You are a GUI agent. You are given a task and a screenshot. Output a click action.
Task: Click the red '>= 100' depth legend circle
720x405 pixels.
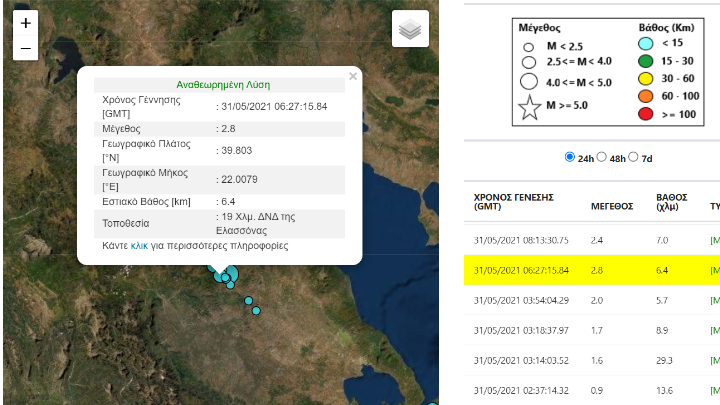647,114
